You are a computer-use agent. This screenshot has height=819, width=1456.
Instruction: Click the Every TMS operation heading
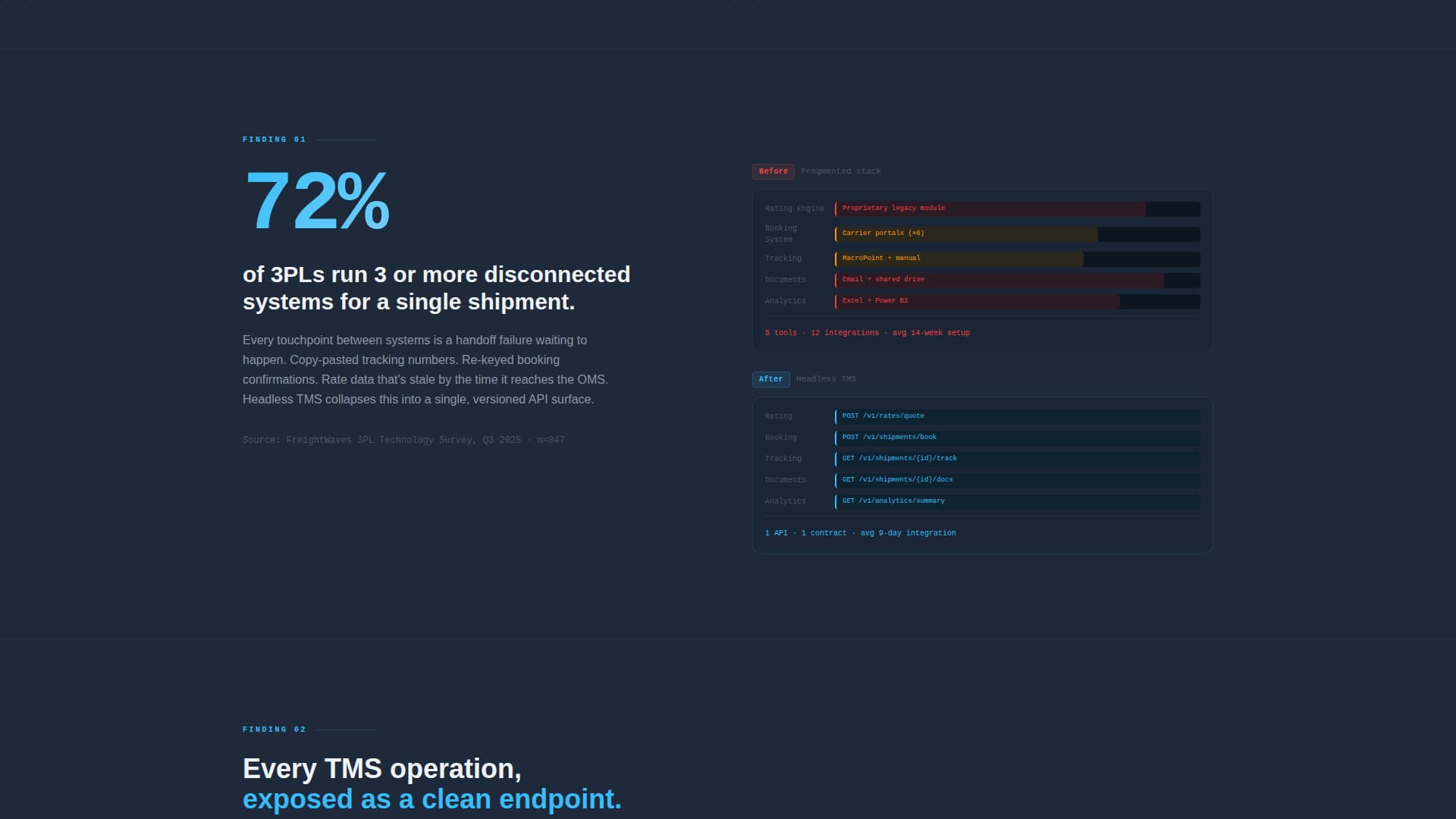pyautogui.click(x=382, y=769)
